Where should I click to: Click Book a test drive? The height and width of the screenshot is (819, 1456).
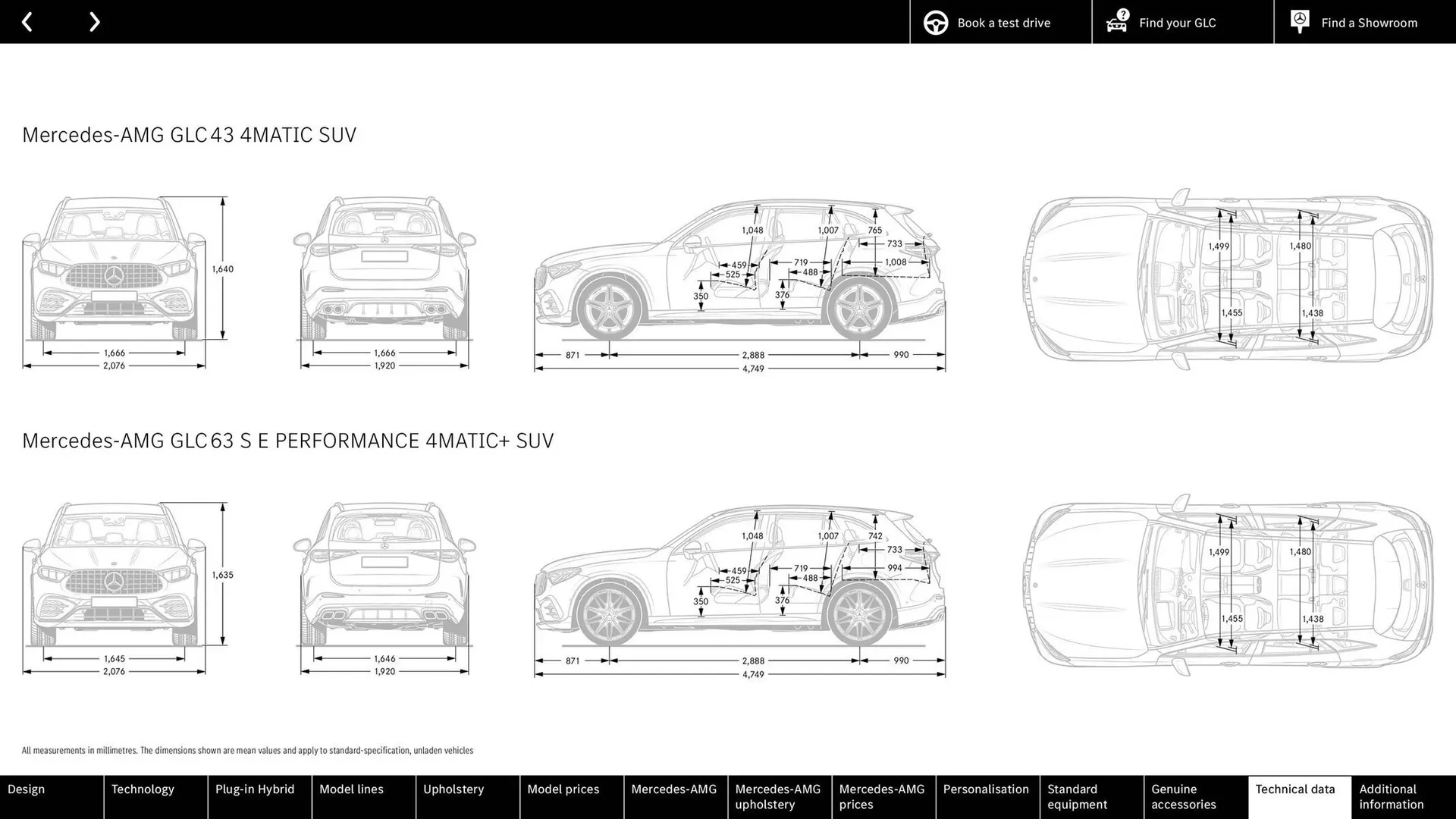[x=1003, y=22]
